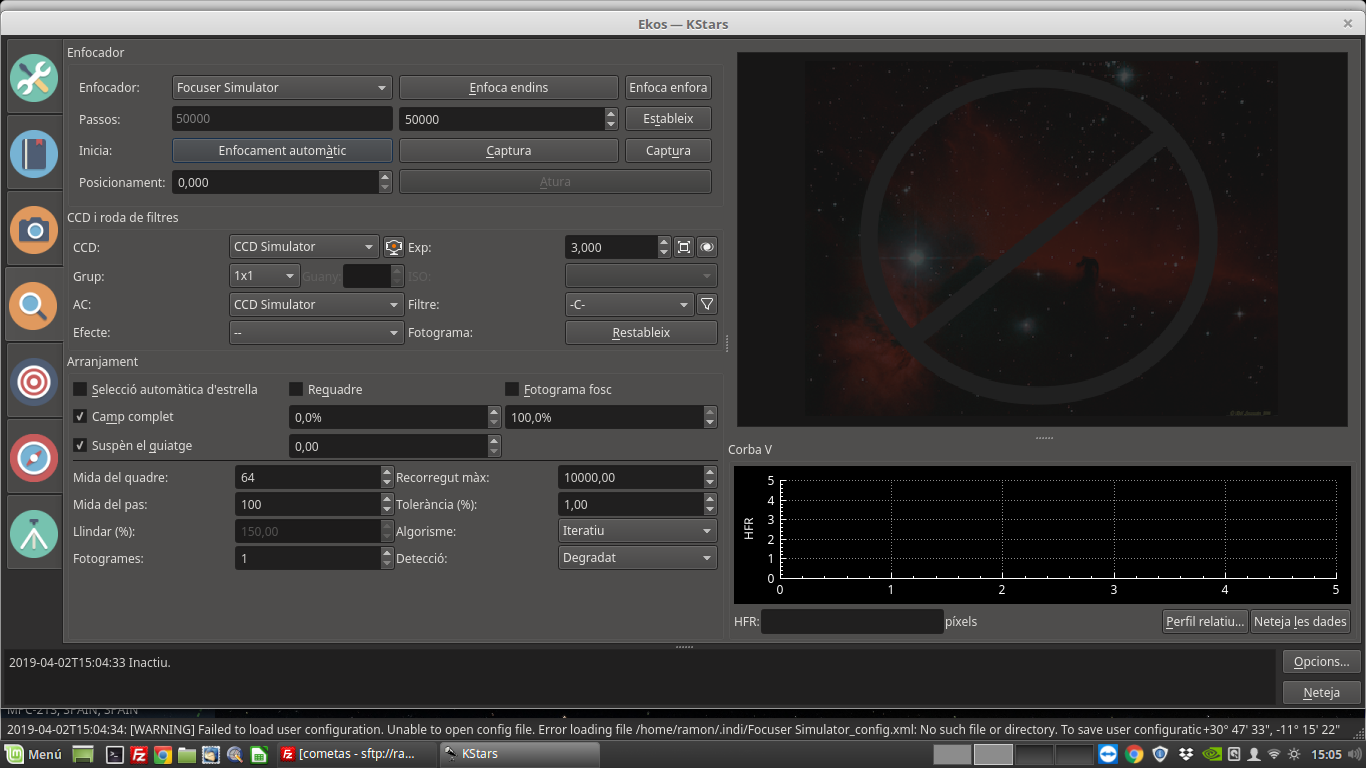This screenshot has width=1366, height=768.
Task: Open the NVIDIA tray icon
Action: coord(1211,754)
